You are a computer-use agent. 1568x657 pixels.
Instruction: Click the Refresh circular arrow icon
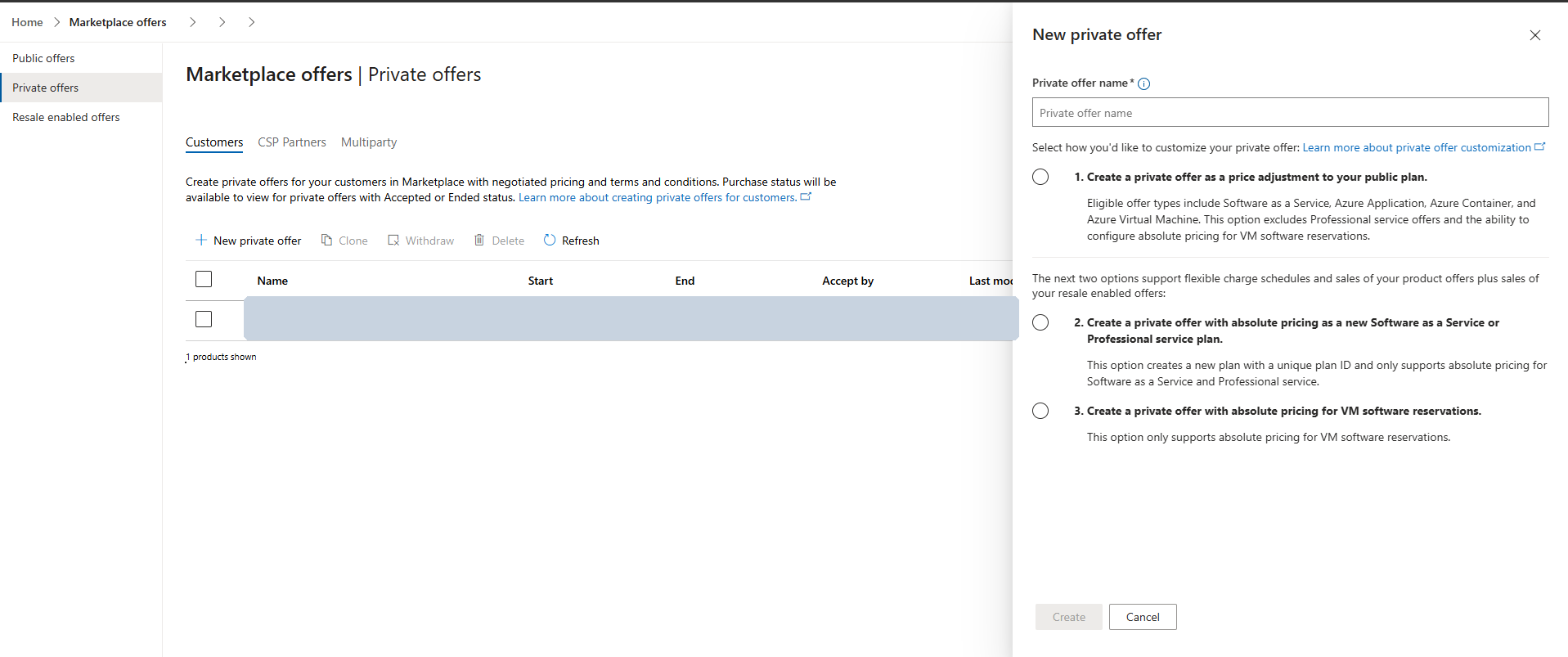click(550, 240)
